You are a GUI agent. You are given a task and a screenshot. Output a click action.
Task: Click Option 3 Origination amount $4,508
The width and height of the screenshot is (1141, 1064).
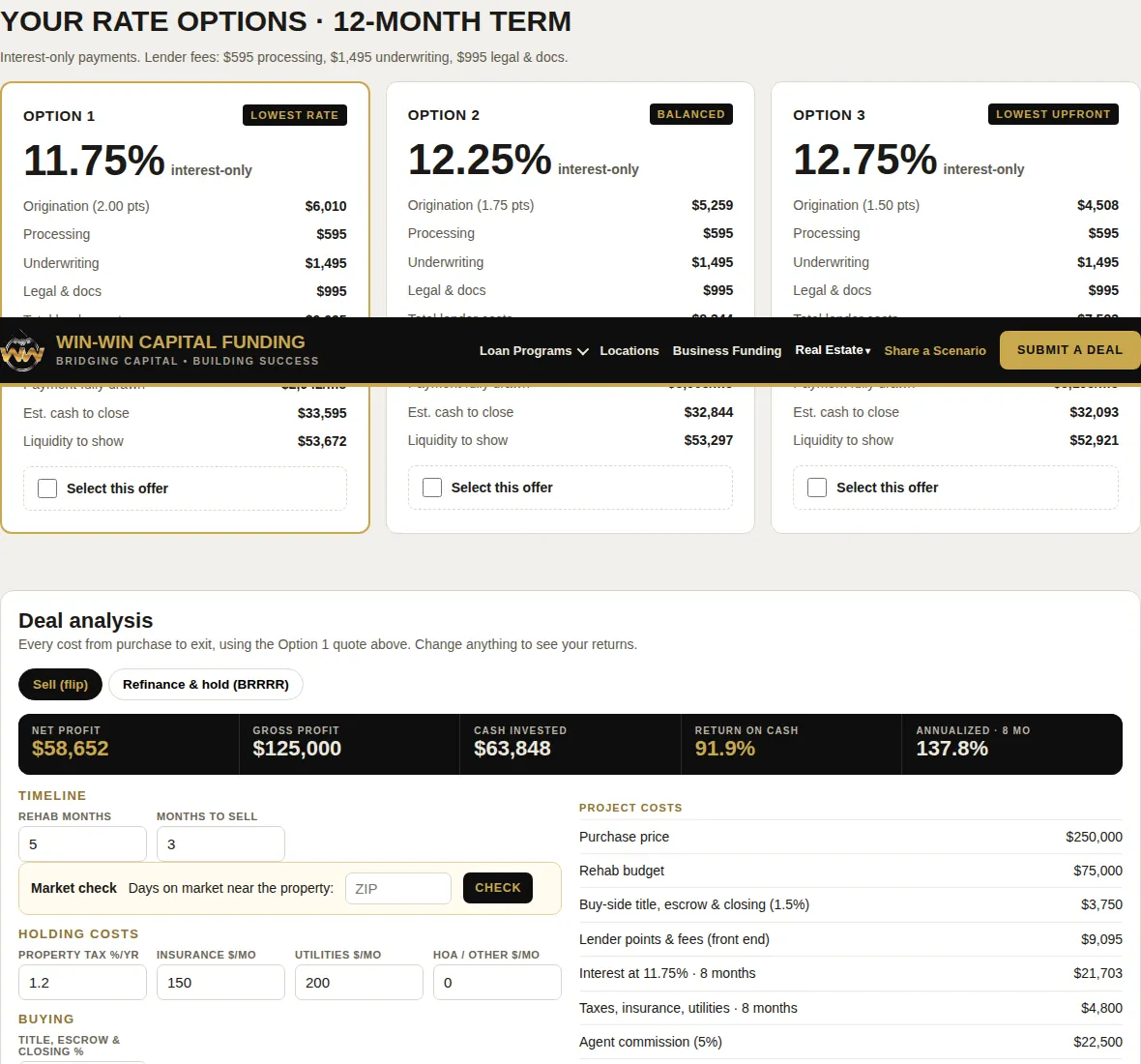tap(1097, 205)
